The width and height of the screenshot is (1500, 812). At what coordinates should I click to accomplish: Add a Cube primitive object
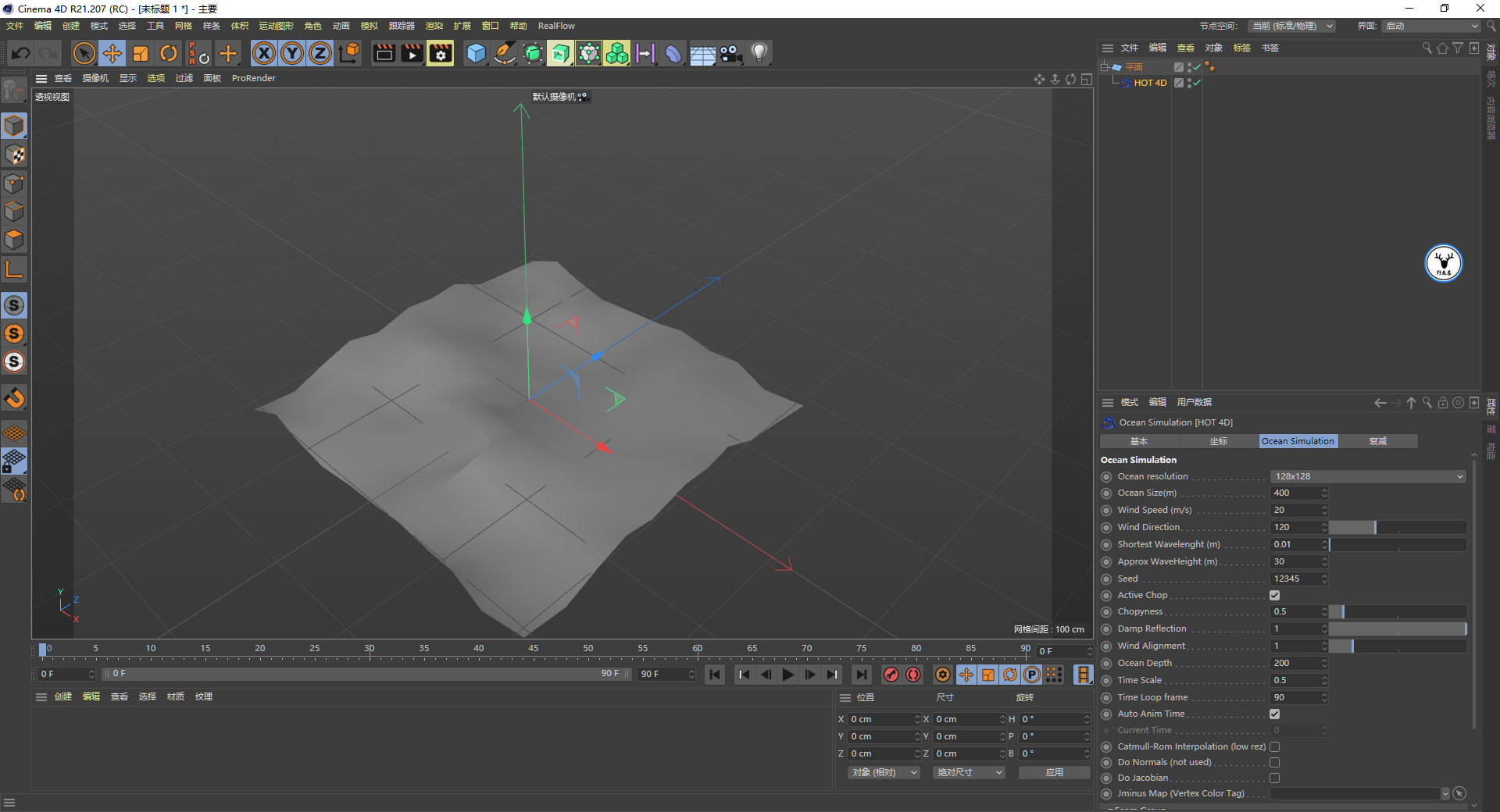coord(476,53)
